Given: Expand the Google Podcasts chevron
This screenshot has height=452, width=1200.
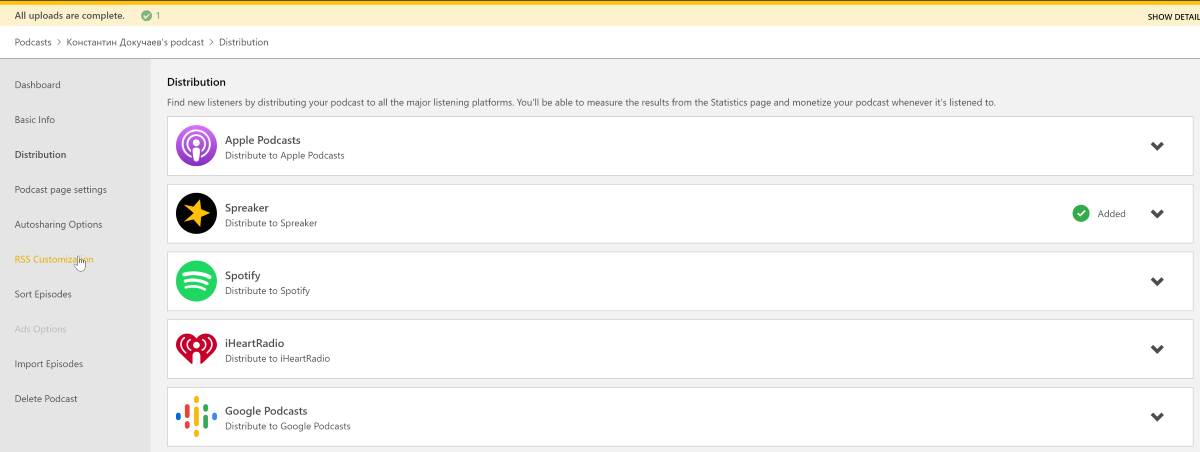Looking at the screenshot, I should [1157, 417].
